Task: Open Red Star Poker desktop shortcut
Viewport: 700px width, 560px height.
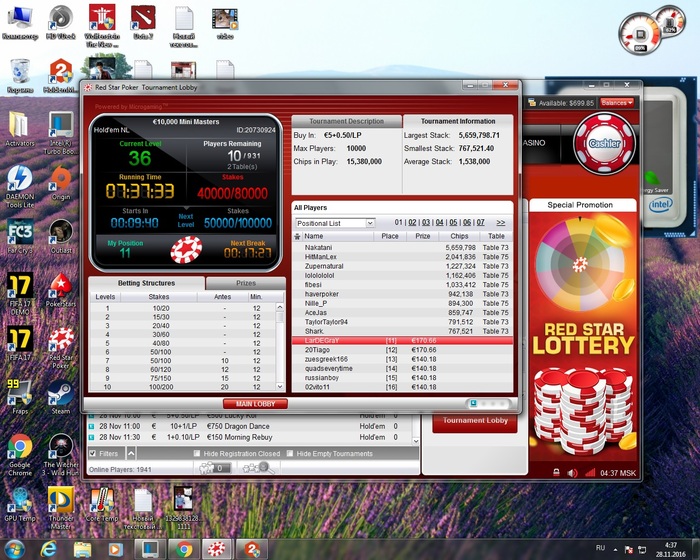Action: [x=61, y=347]
